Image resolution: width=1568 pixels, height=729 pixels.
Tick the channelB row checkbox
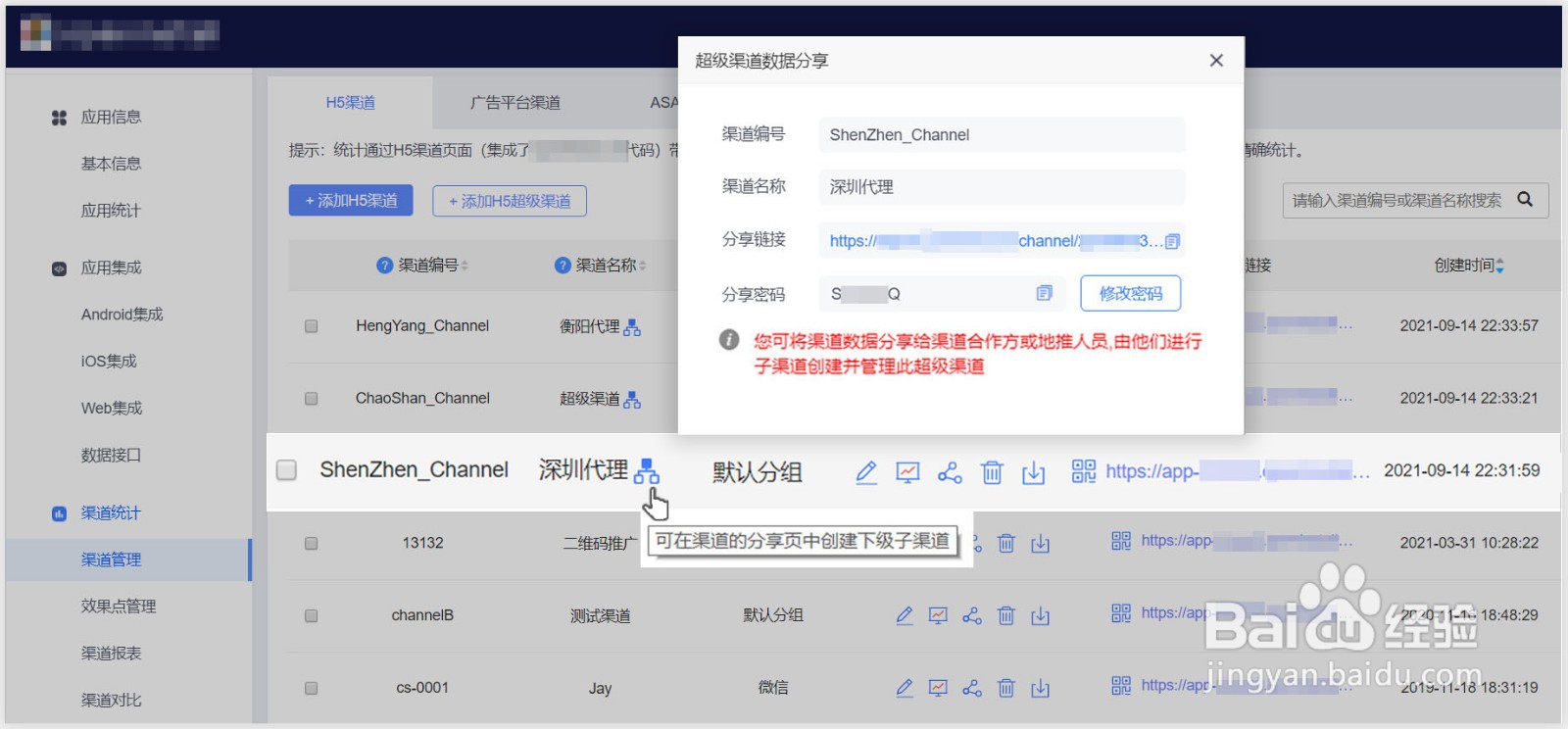(x=311, y=615)
